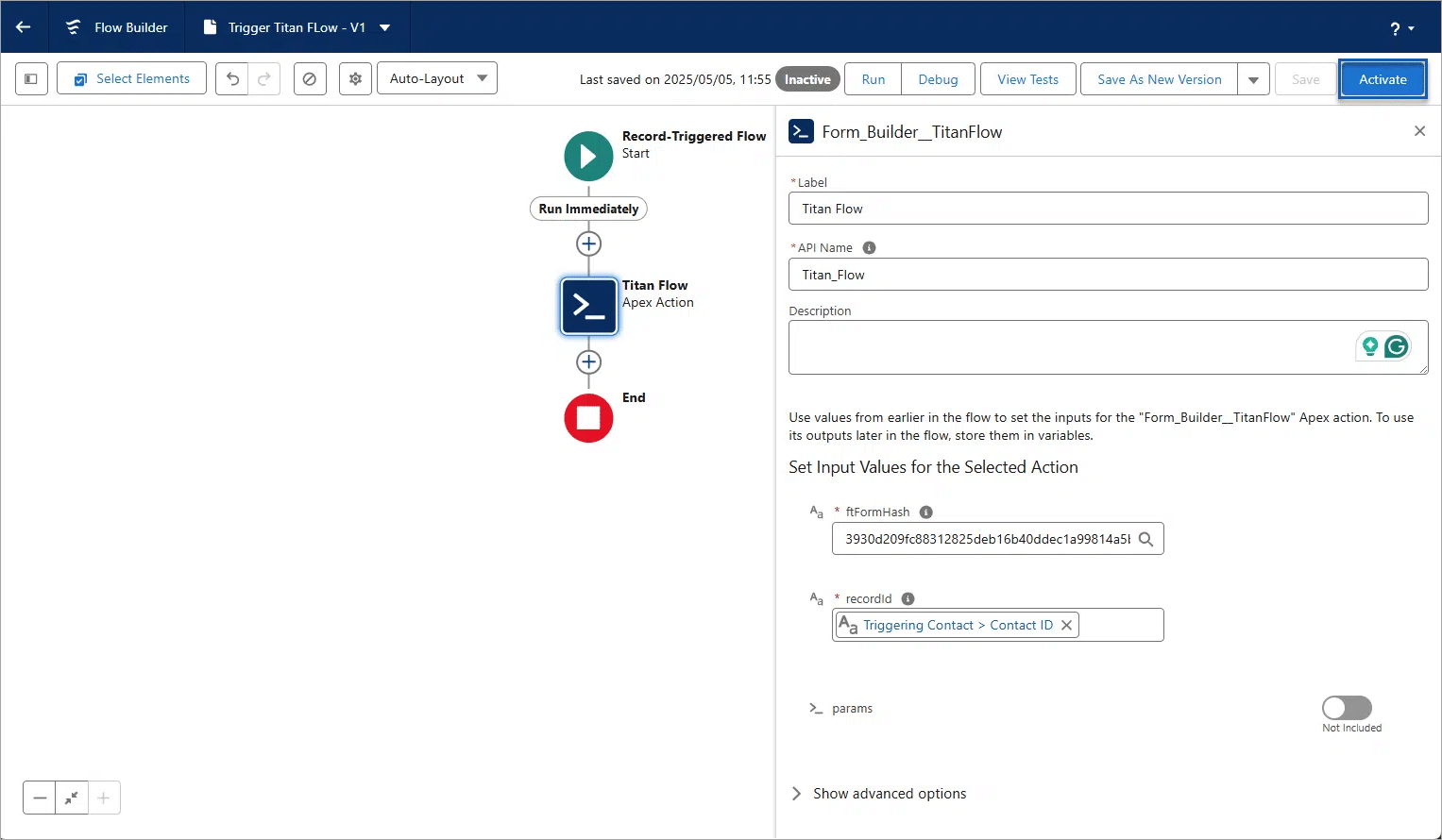Image resolution: width=1442 pixels, height=840 pixels.
Task: Activate the flow
Action: click(1383, 79)
